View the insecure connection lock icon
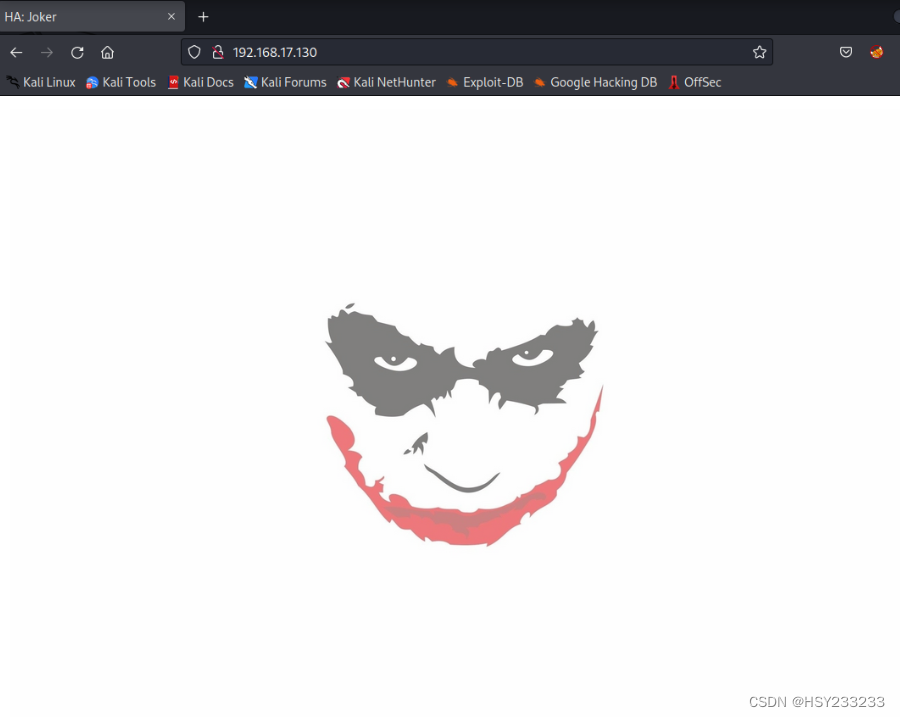900x717 pixels. [218, 52]
